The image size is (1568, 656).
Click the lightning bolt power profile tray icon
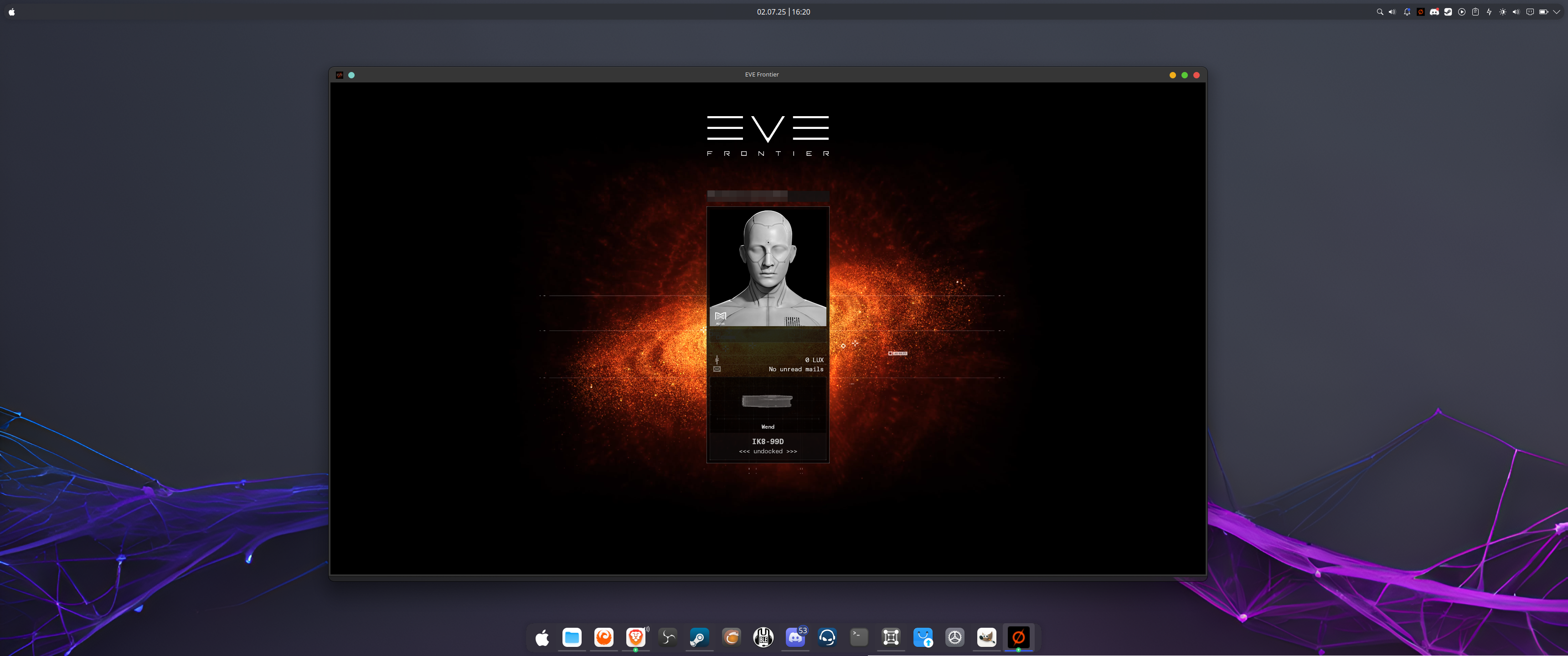[x=1489, y=11]
